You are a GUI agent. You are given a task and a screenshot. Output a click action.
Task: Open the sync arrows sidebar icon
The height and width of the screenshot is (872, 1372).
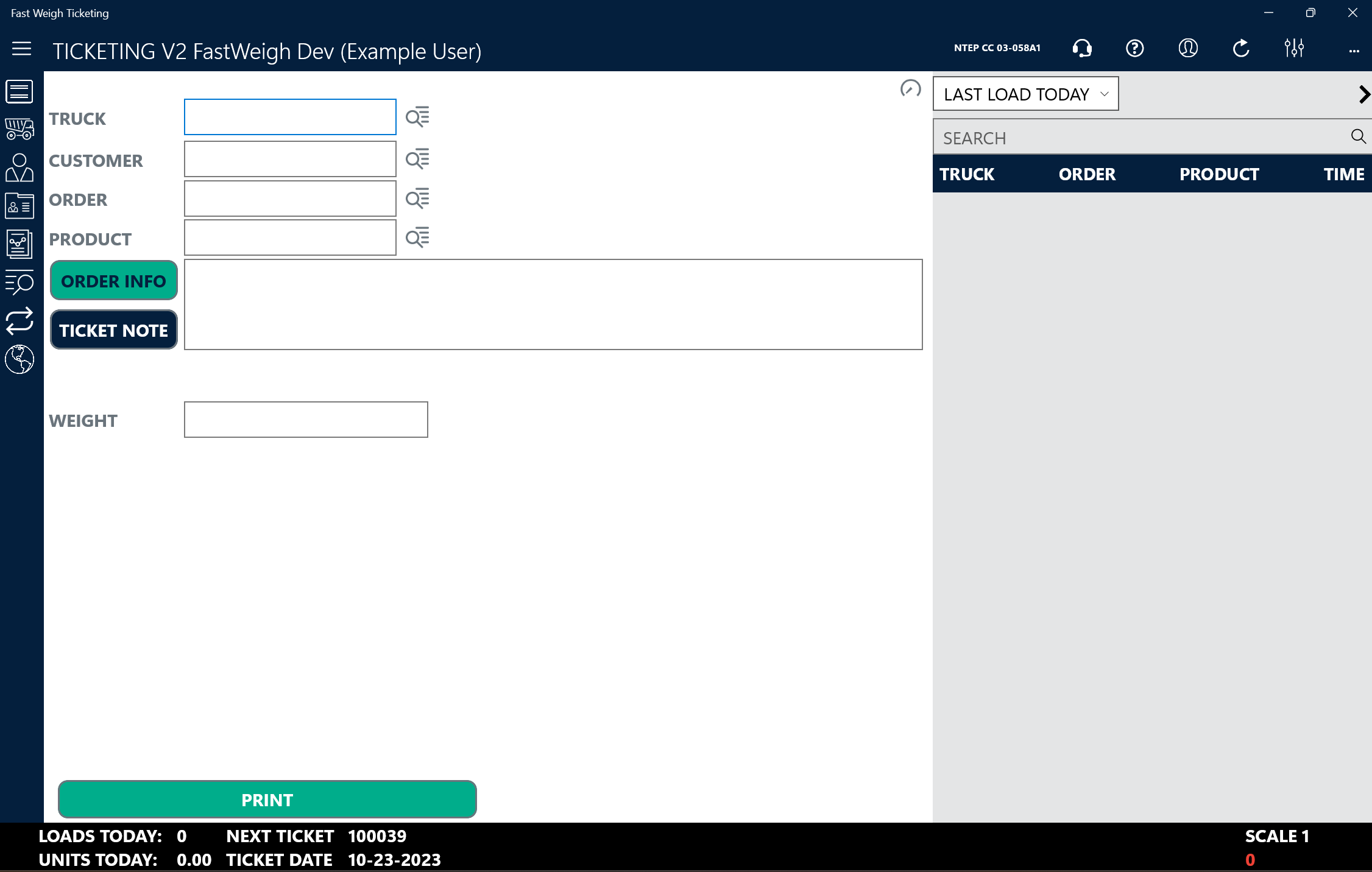pyautogui.click(x=19, y=321)
